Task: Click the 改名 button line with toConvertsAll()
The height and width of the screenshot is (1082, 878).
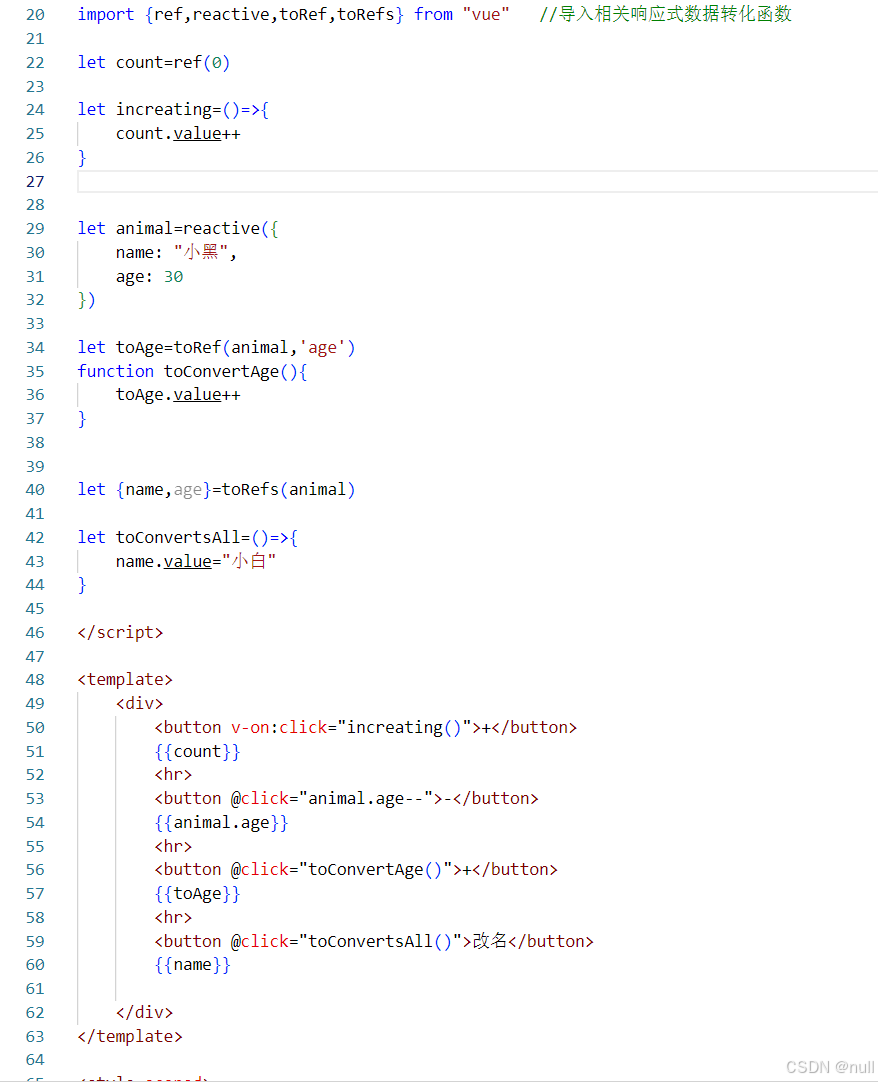Action: click(x=374, y=941)
